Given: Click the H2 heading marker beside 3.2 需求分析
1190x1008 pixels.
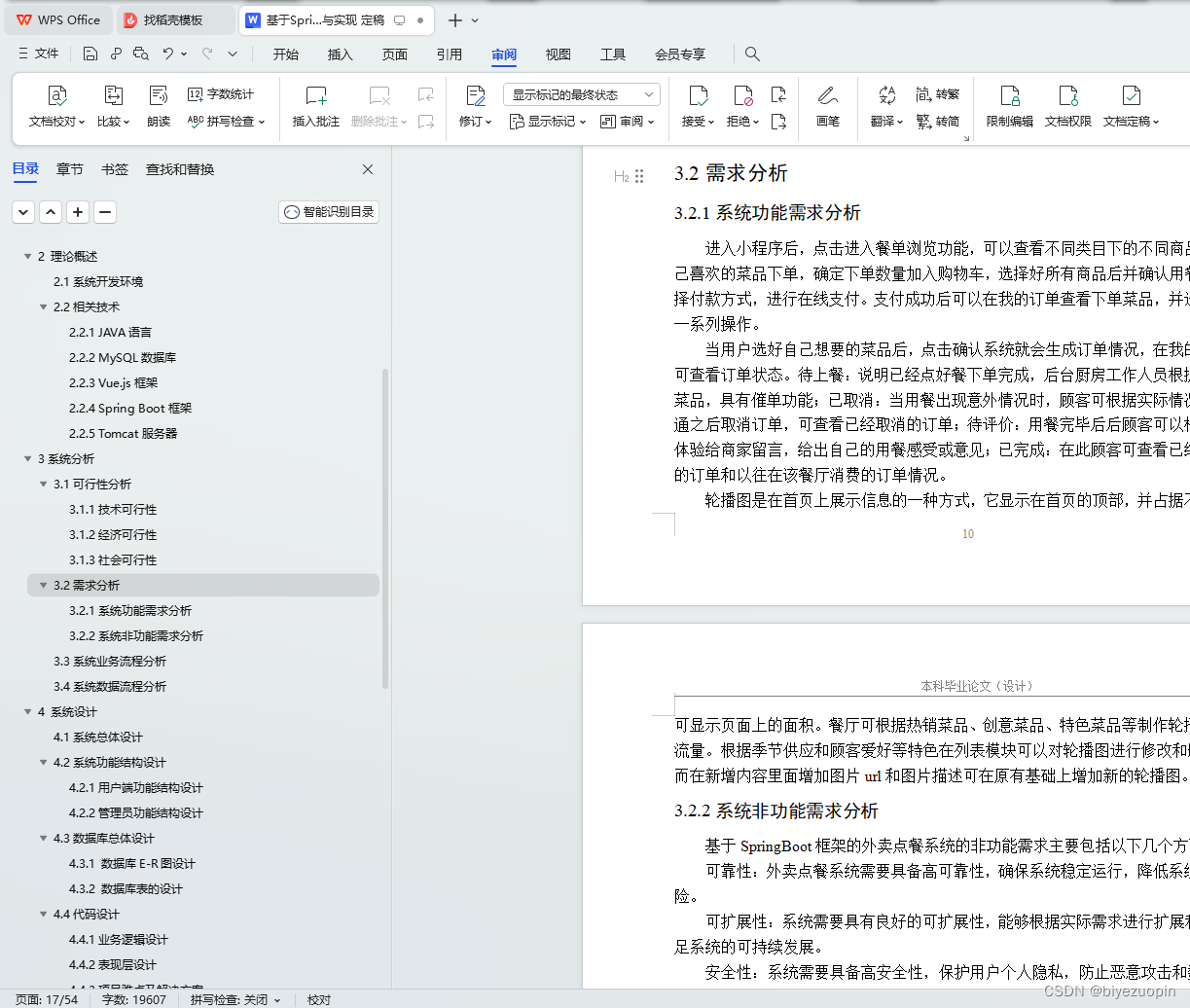Looking at the screenshot, I should pyautogui.click(x=622, y=176).
